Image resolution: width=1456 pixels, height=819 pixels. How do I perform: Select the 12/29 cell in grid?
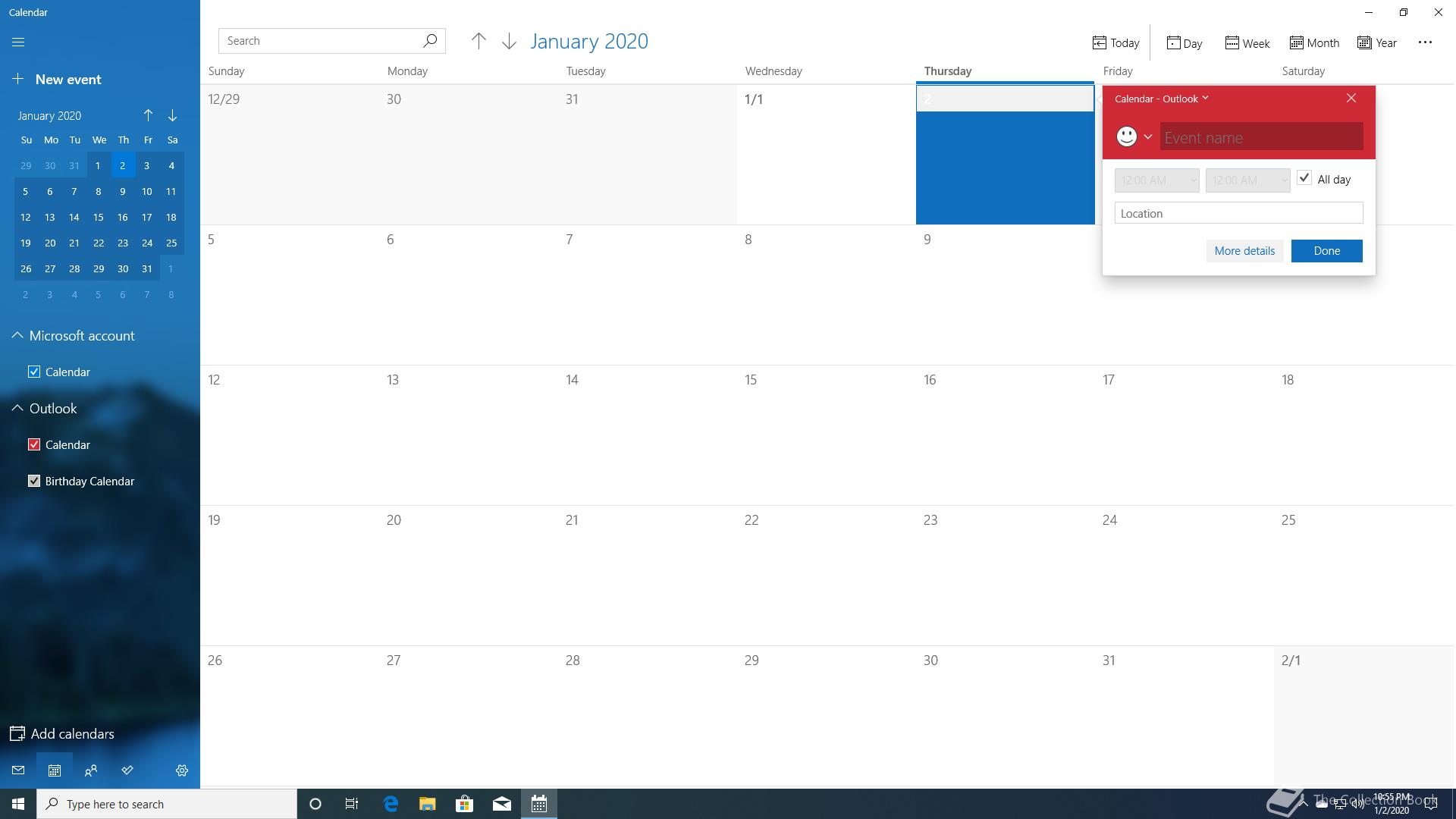(x=290, y=155)
